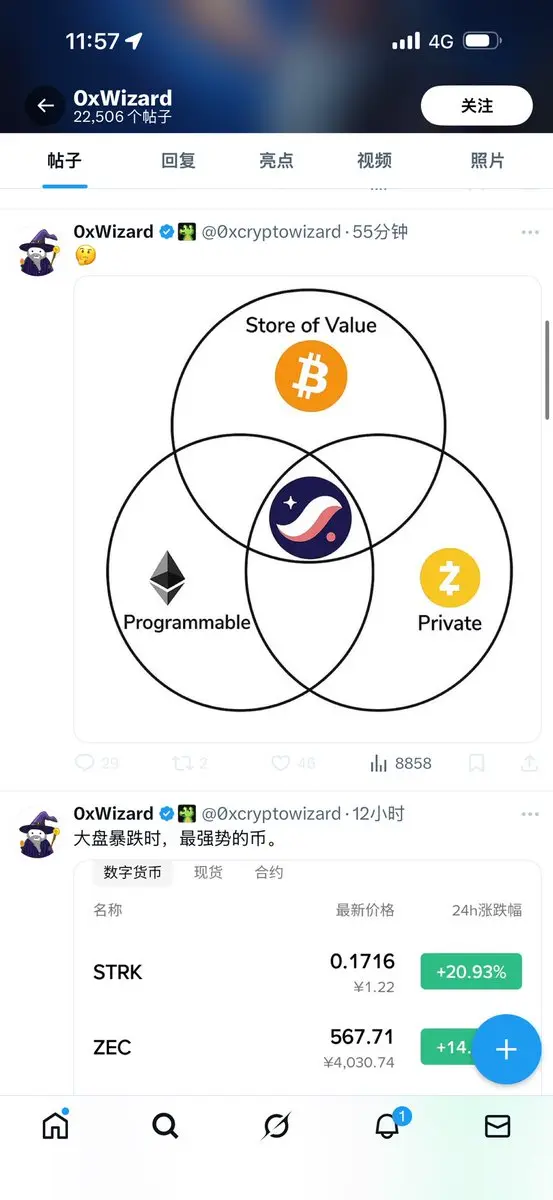Tap the 关注 follow button
Screen dimensions: 553x1200
476,105
